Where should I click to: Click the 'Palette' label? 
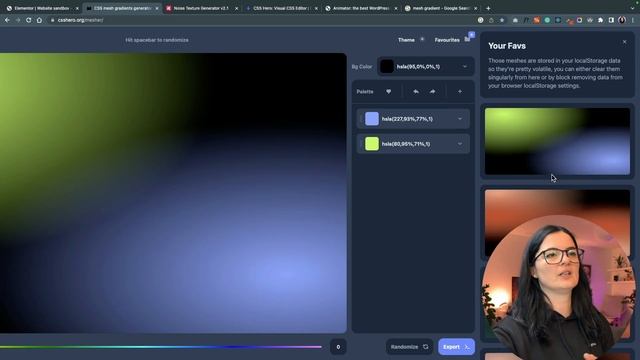(x=365, y=91)
